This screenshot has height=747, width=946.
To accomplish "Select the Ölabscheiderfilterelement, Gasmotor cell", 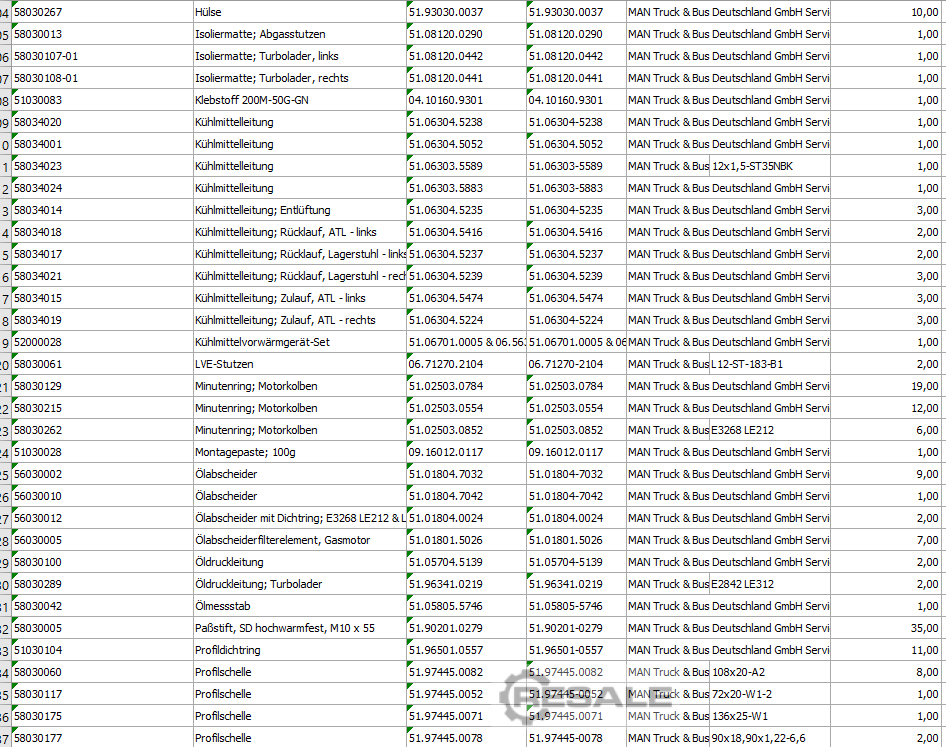I will (299, 540).
